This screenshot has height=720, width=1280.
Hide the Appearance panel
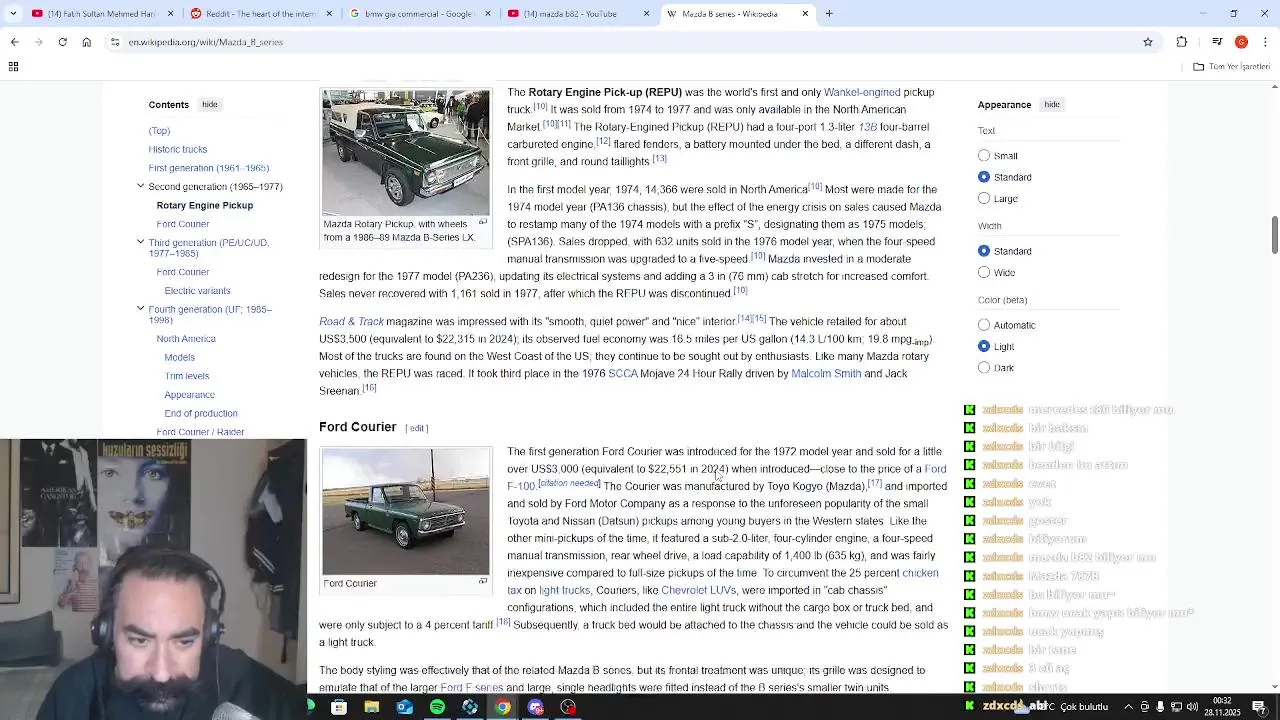(1052, 104)
